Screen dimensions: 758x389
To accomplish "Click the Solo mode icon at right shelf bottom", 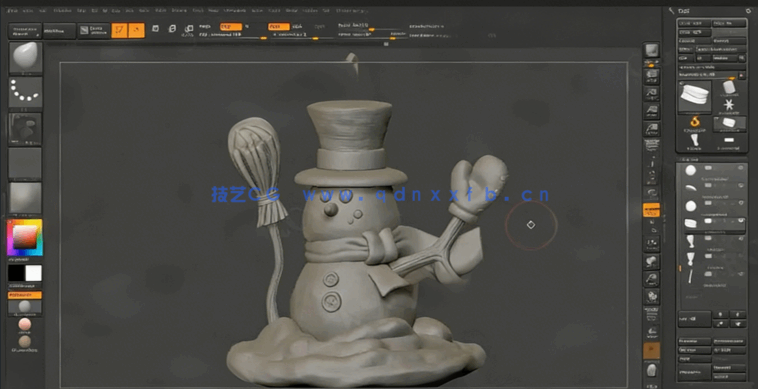I will pyautogui.click(x=652, y=371).
